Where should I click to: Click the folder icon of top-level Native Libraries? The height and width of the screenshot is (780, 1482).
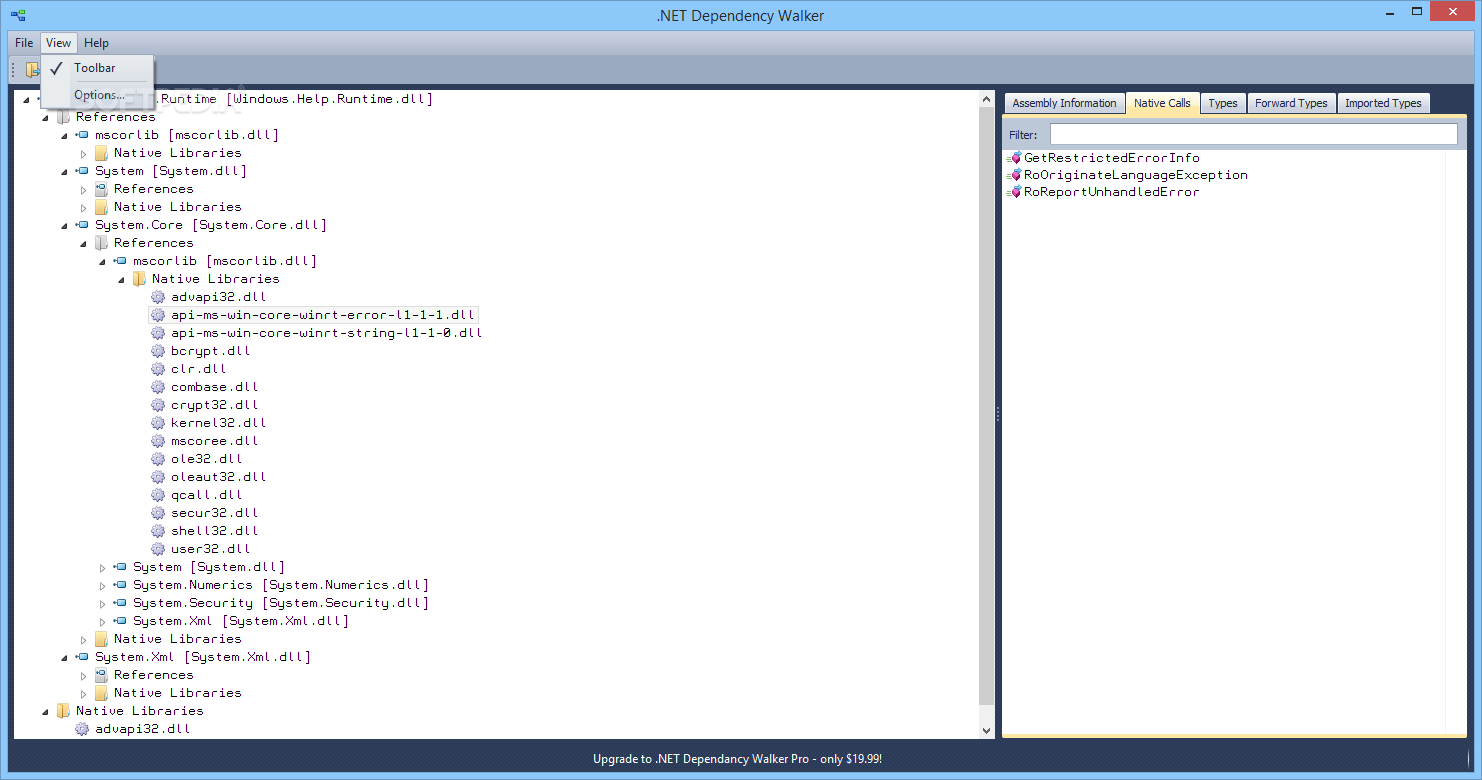pos(63,711)
